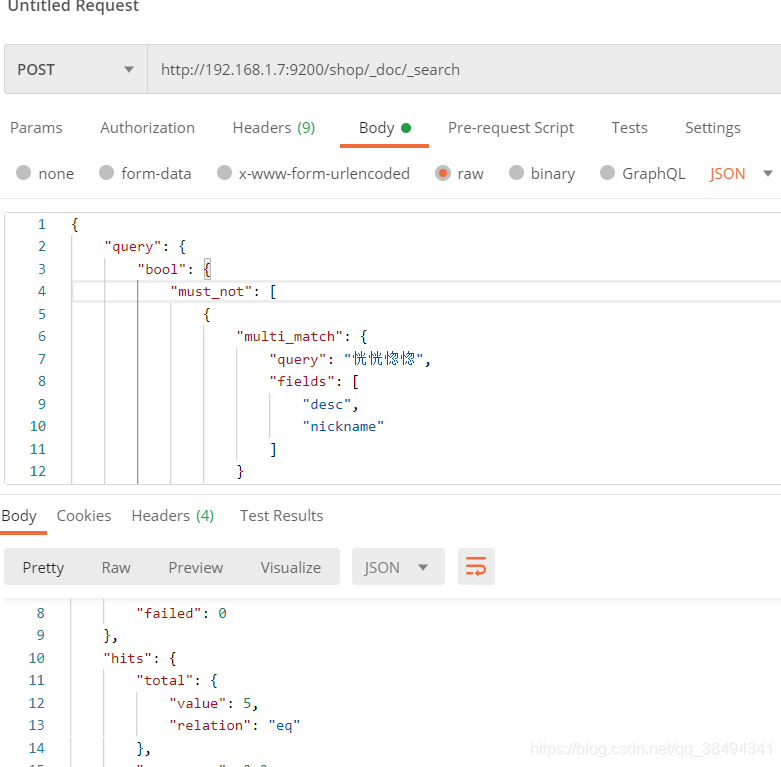
Task: Open the request Settings tab
Action: tap(712, 128)
